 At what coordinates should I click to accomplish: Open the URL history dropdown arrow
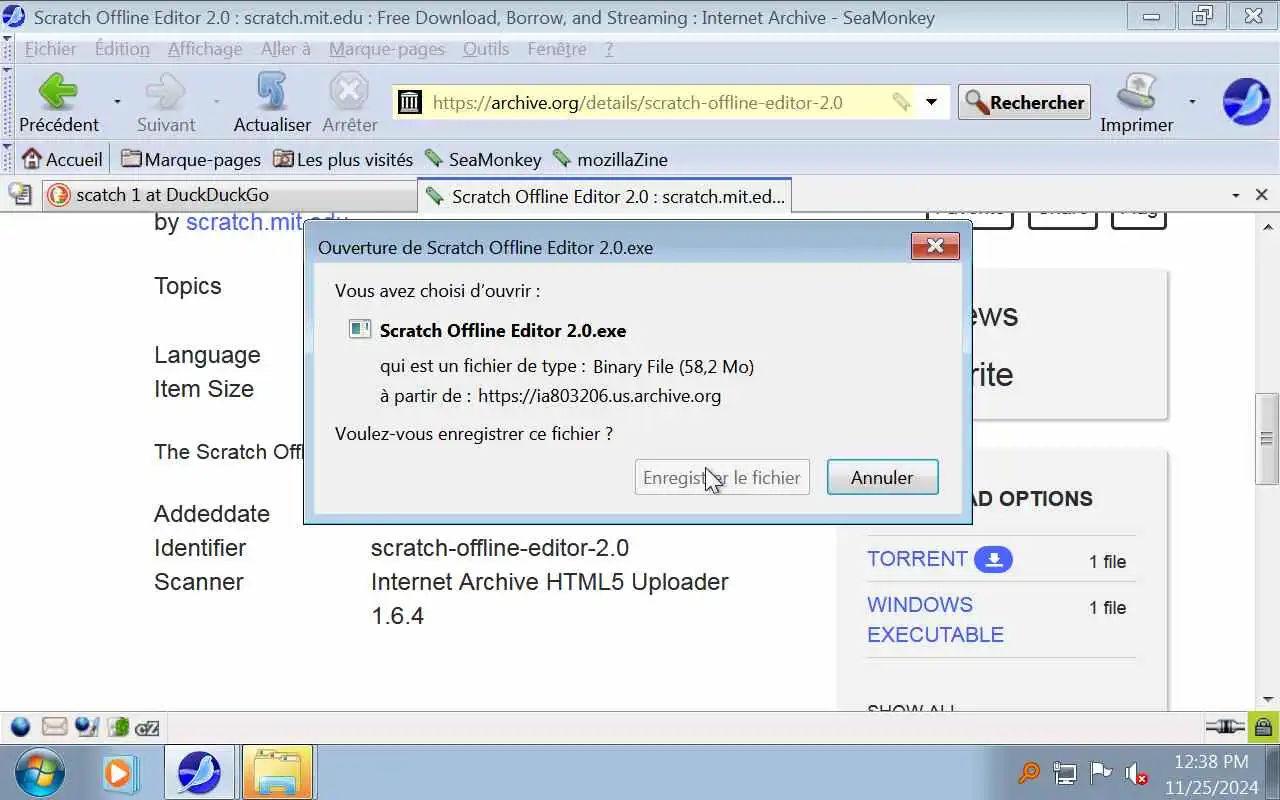(x=931, y=102)
